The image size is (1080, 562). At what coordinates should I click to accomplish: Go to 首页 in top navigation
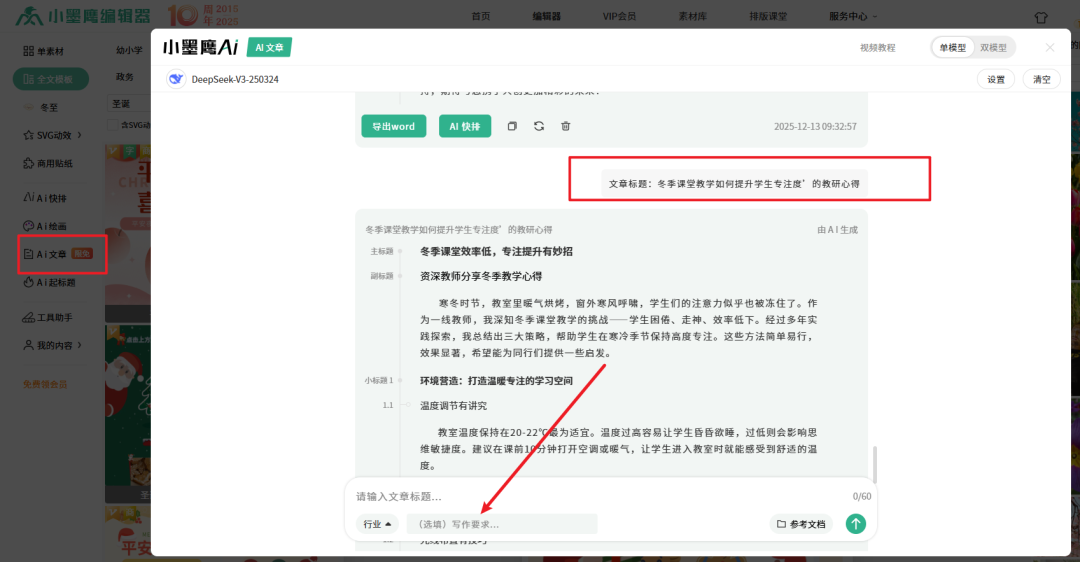[x=481, y=16]
